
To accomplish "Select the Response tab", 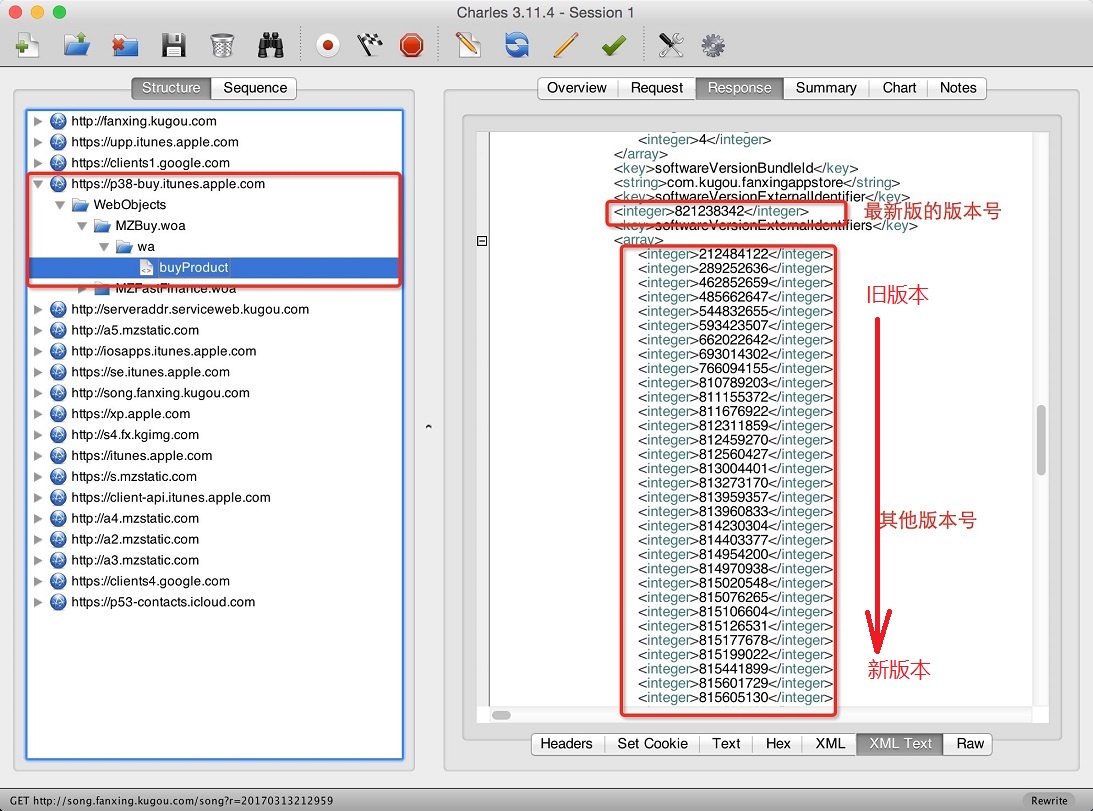I will (x=740, y=88).
